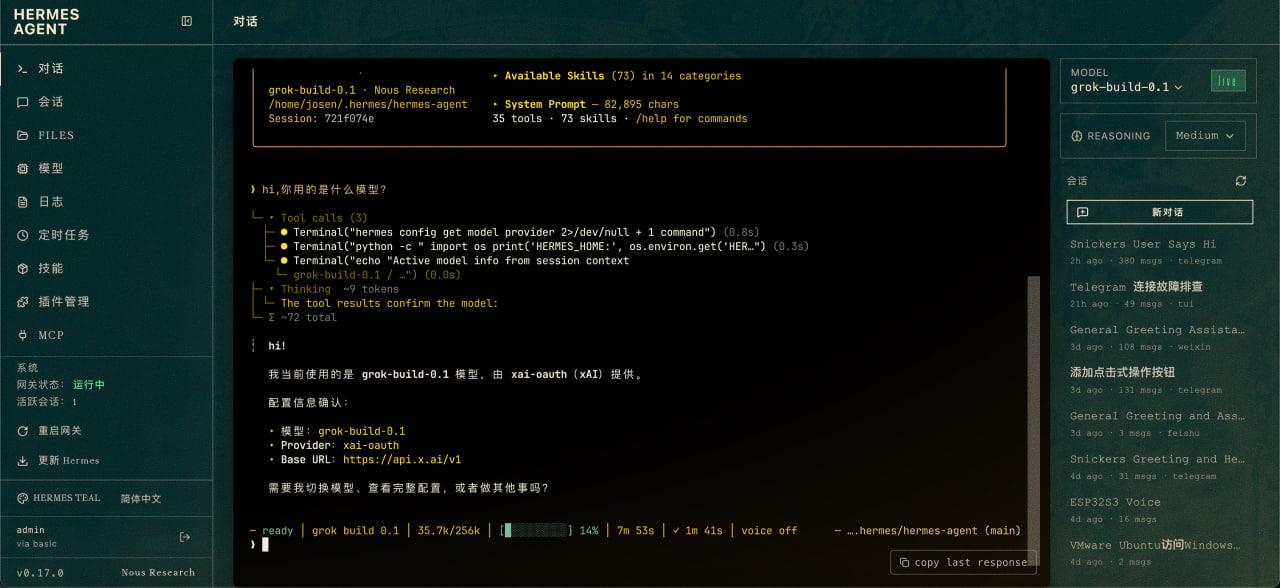This screenshot has width=1280, height=588.
Task: Select the HERMES TEAL theme selector
Action: (x=59, y=498)
